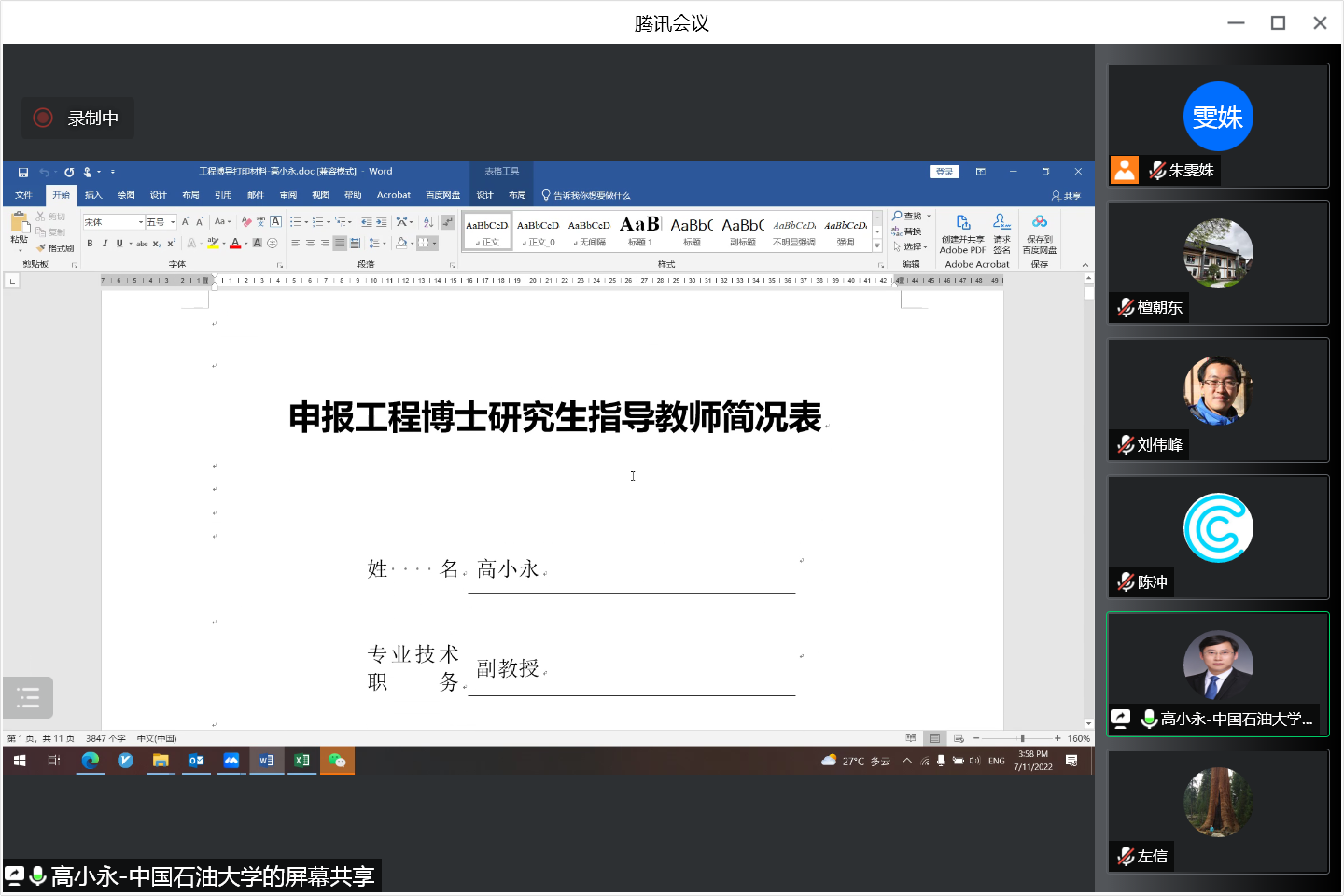1344x896 pixels.
Task: Open WeChat from the taskbar
Action: (337, 760)
